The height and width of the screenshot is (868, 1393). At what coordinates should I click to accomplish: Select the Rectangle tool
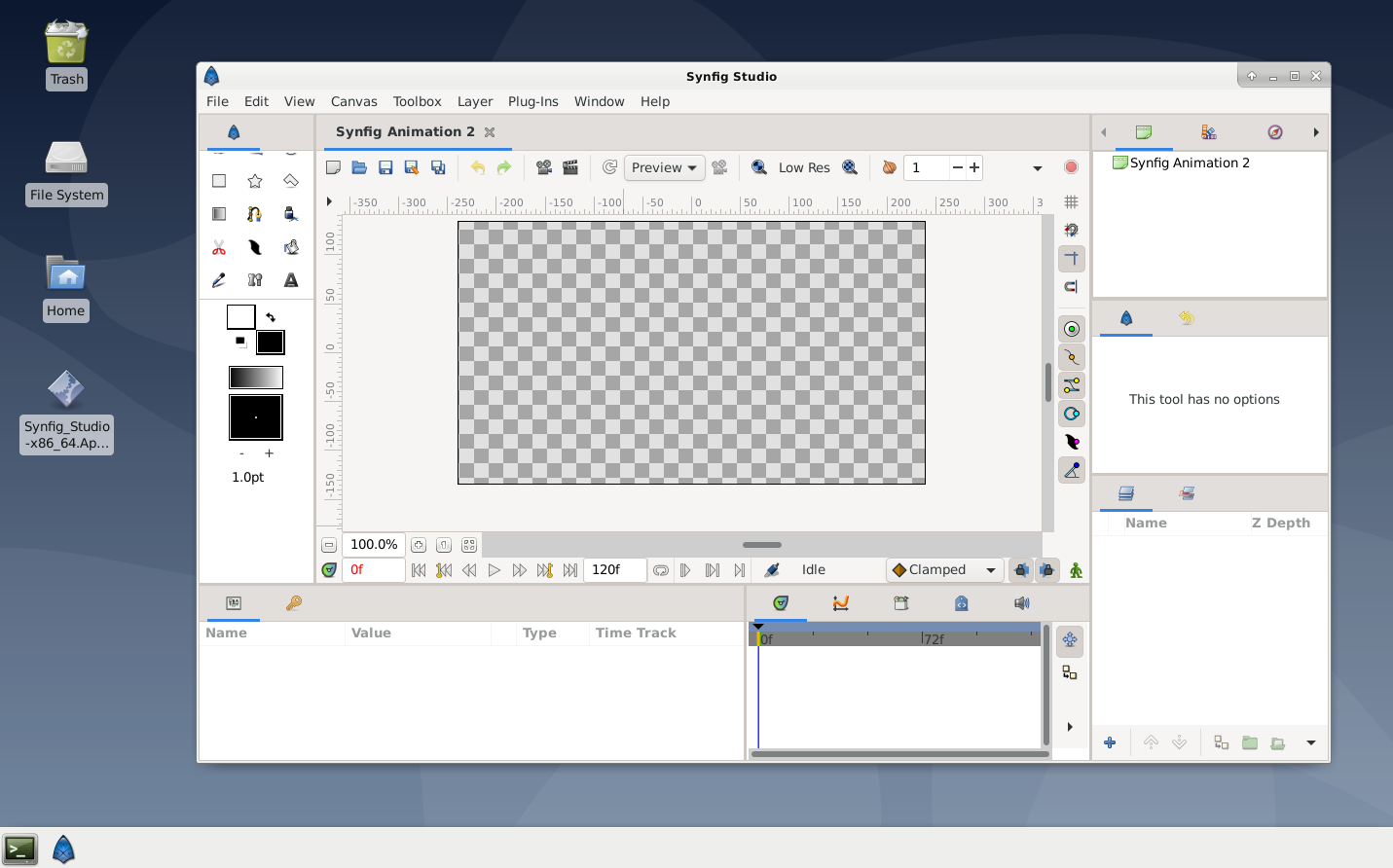click(x=218, y=181)
